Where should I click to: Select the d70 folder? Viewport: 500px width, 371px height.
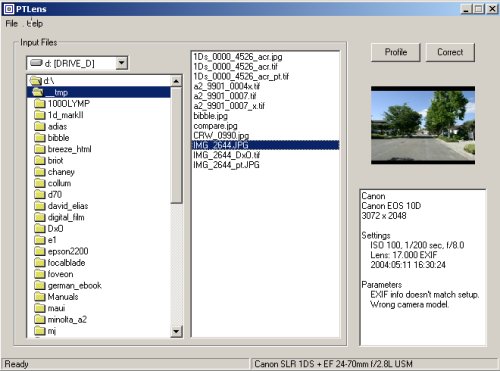tap(48, 194)
